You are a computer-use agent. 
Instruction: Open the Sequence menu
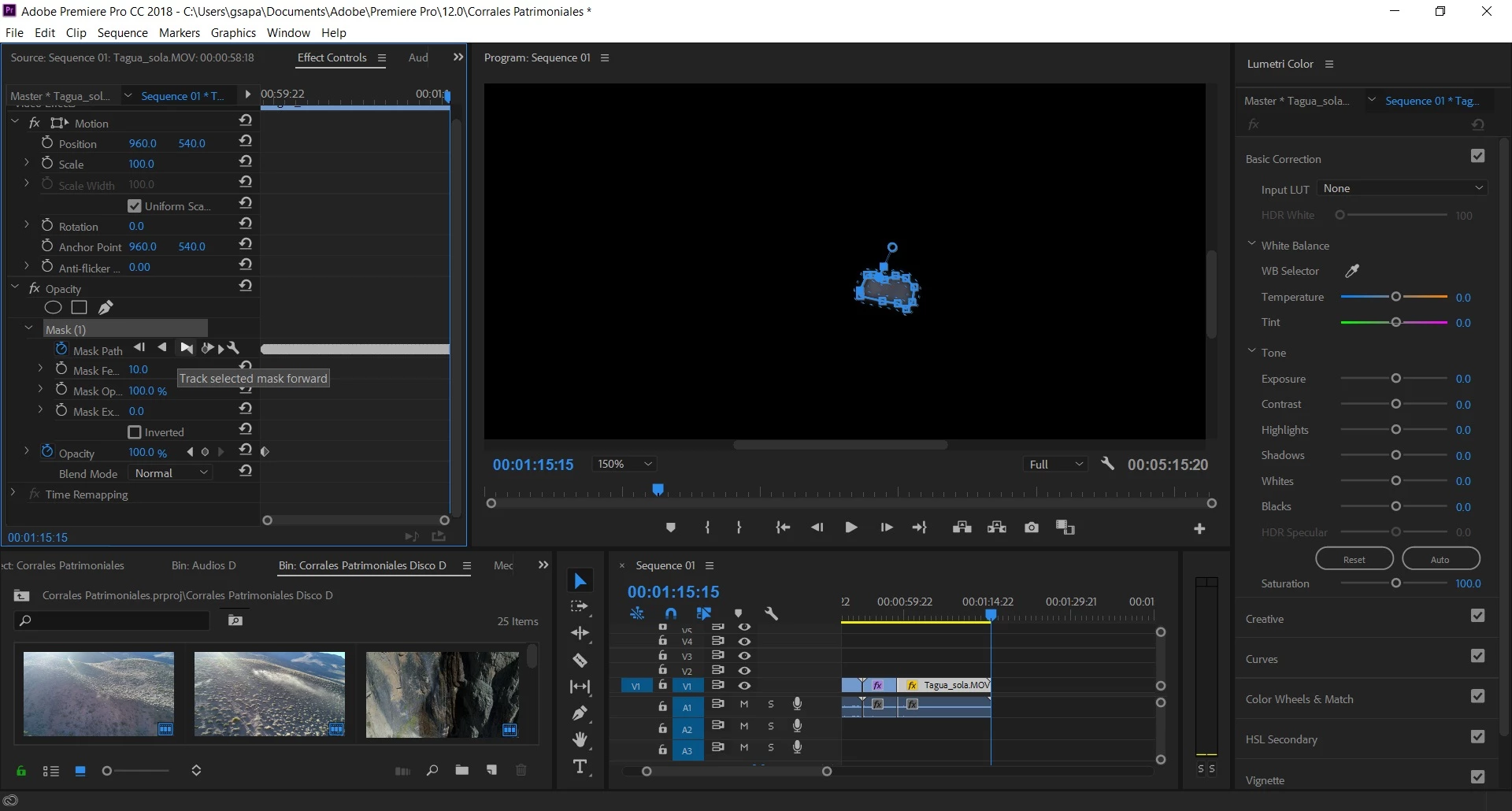click(122, 32)
